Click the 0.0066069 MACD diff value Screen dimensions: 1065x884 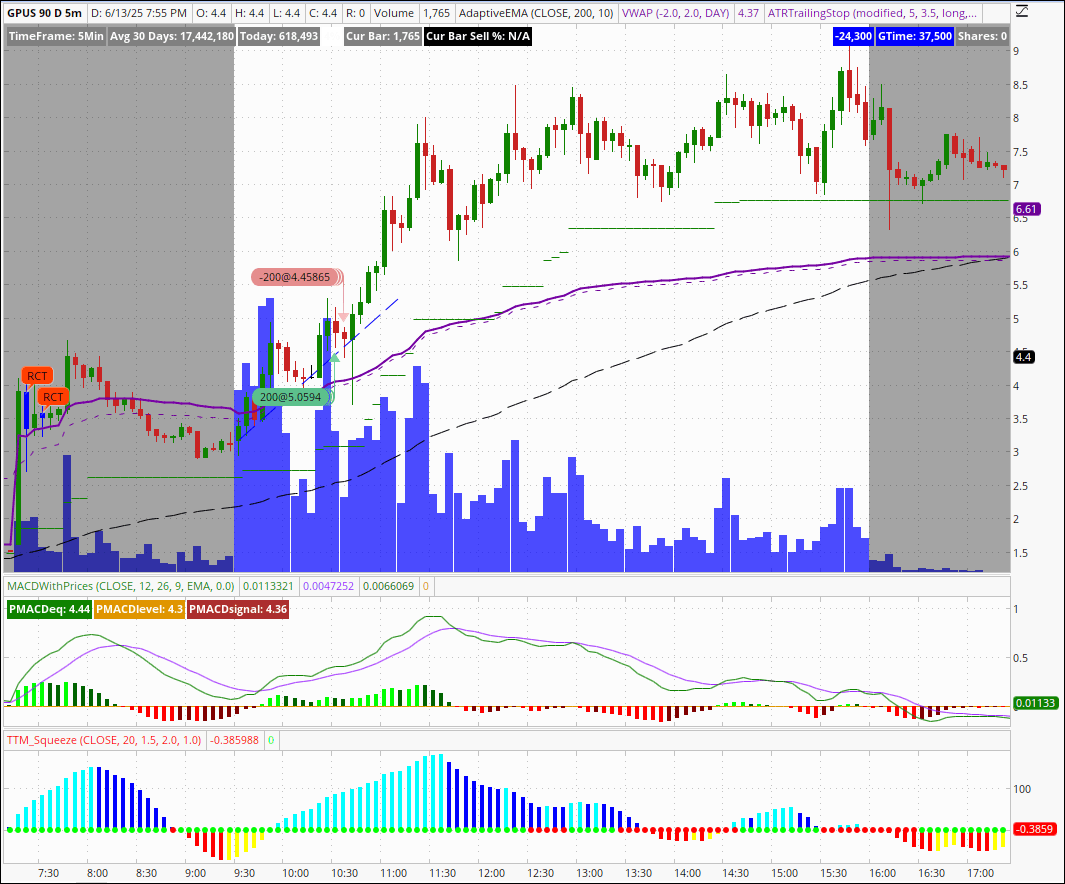tap(389, 586)
